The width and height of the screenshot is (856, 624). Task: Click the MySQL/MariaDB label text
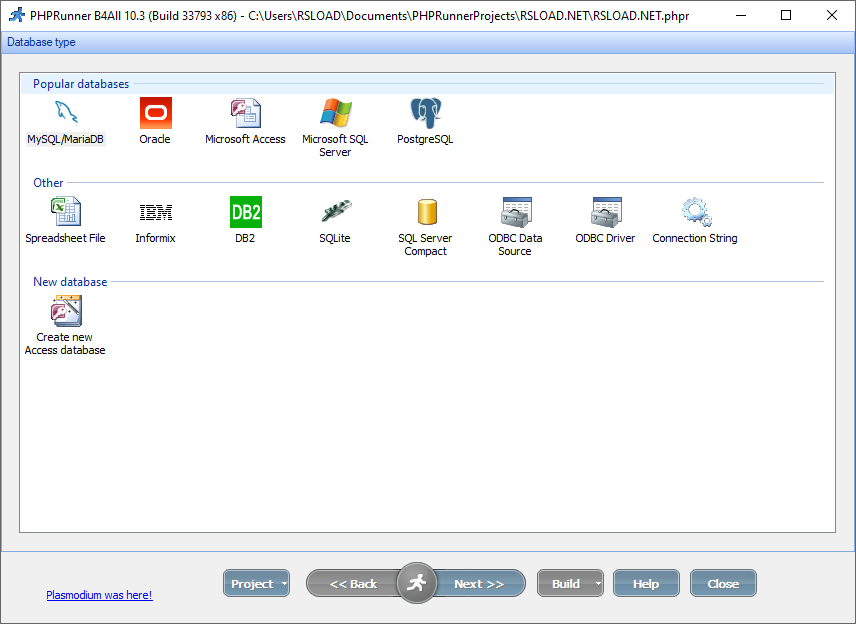tap(66, 139)
